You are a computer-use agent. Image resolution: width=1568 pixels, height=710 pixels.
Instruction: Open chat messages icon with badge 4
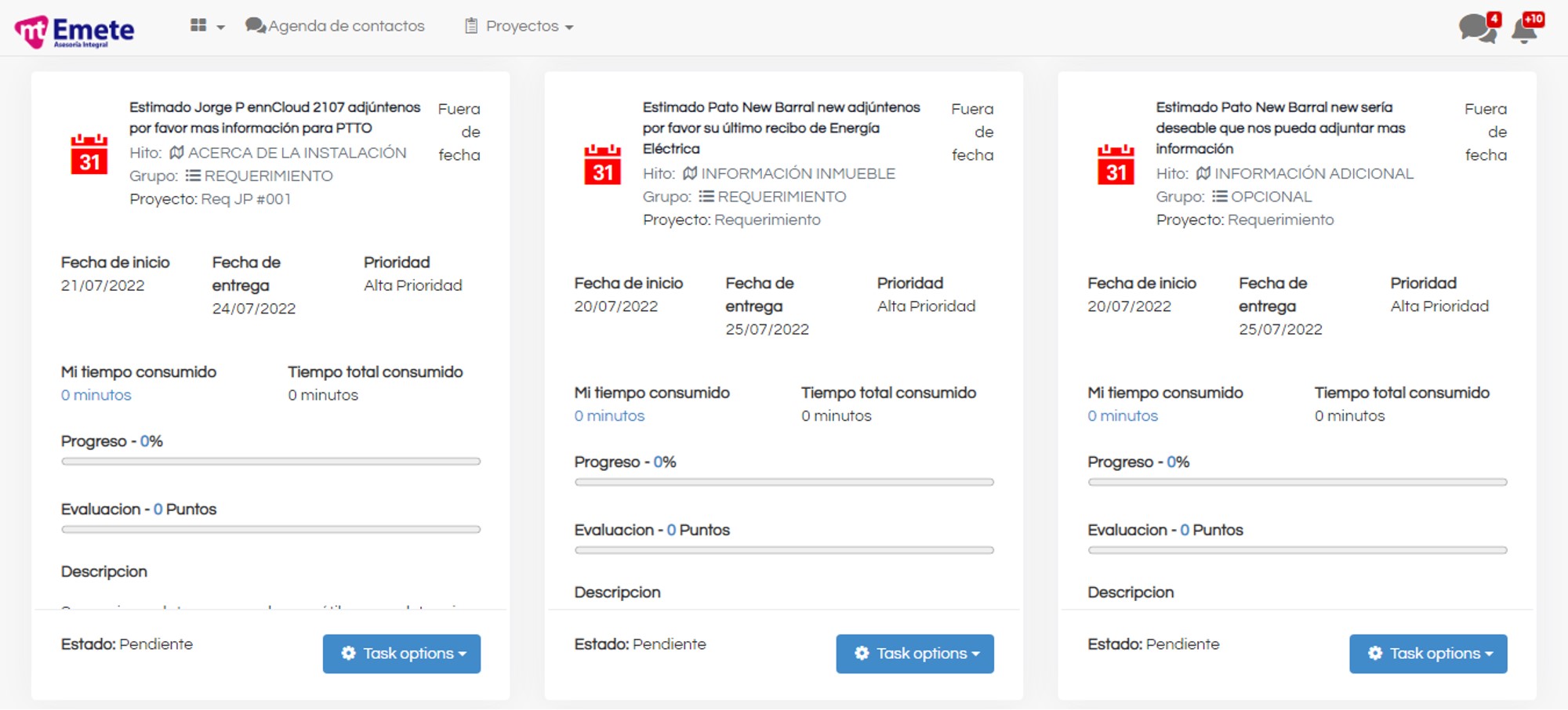(1477, 28)
